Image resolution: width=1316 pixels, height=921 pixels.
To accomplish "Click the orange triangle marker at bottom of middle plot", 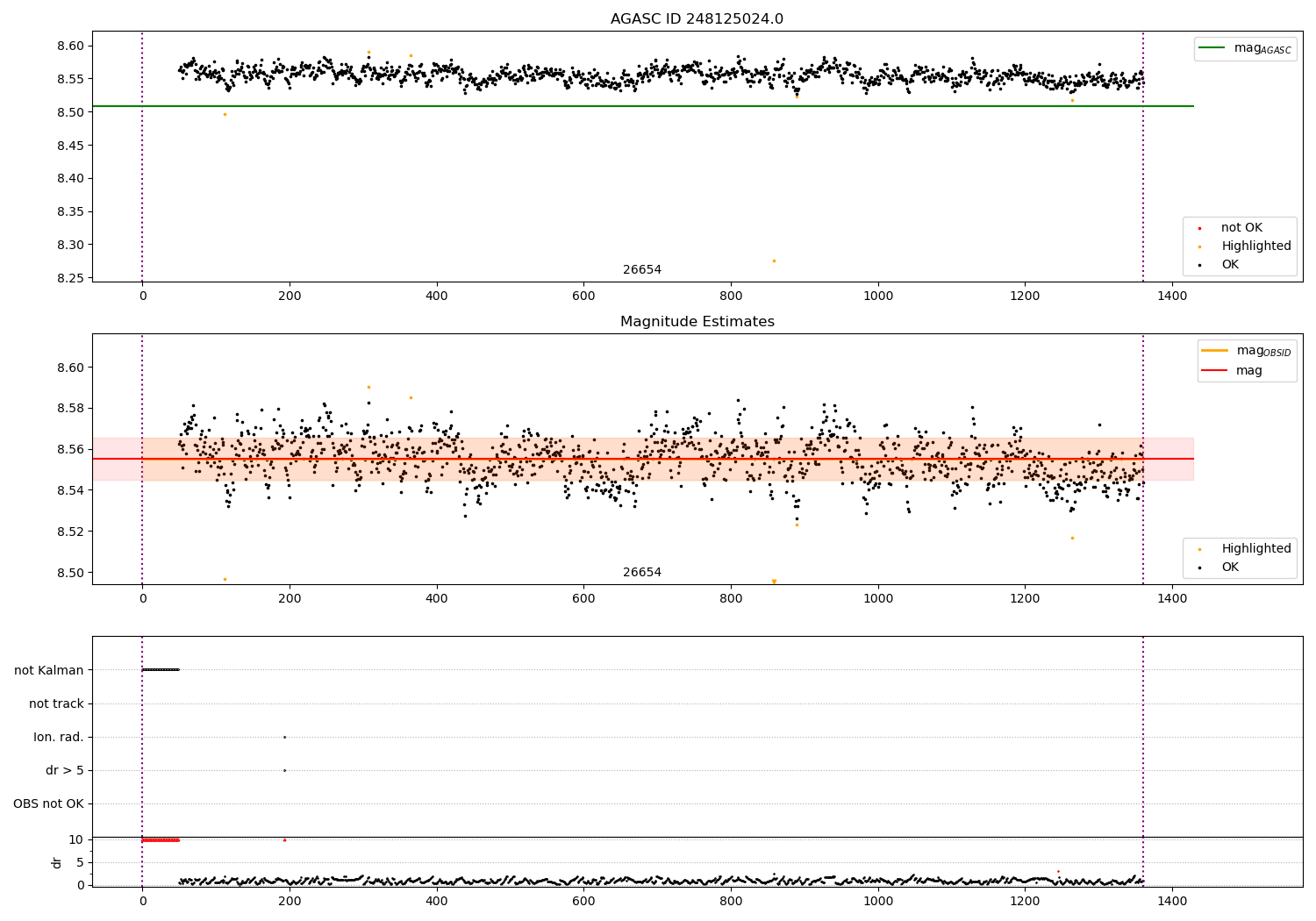I will 774,582.
